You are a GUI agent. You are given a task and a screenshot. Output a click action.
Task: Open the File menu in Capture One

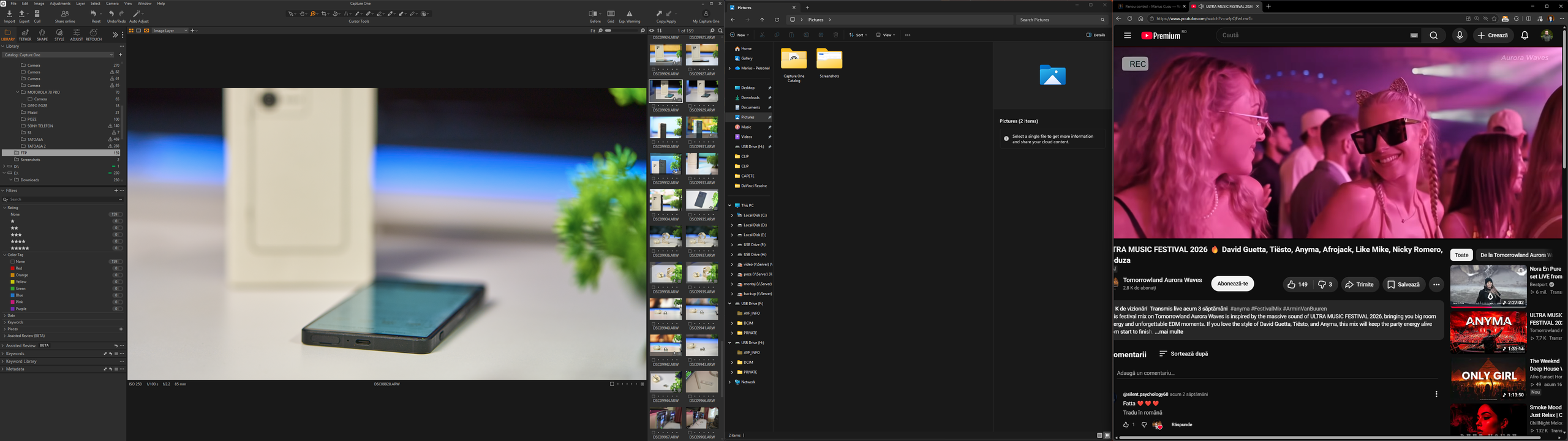pyautogui.click(x=13, y=4)
